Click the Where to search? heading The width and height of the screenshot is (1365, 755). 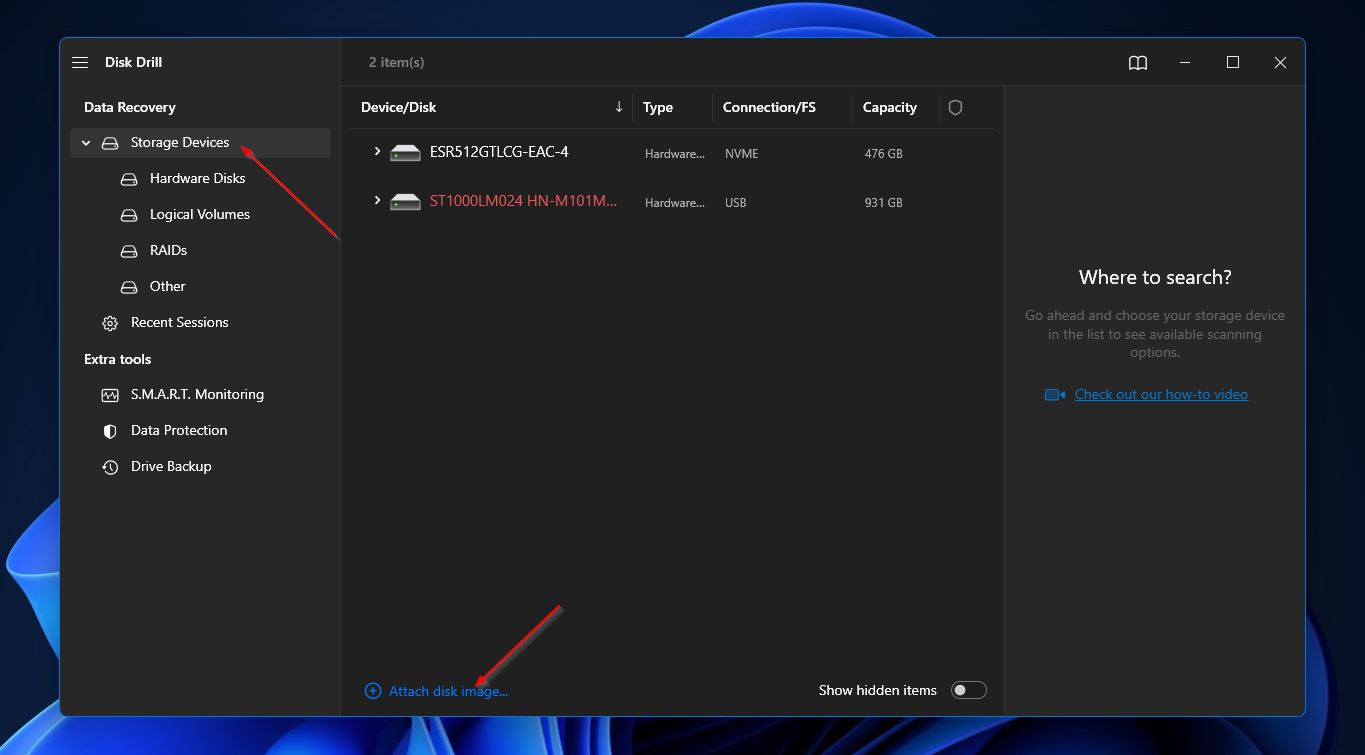coord(1155,277)
